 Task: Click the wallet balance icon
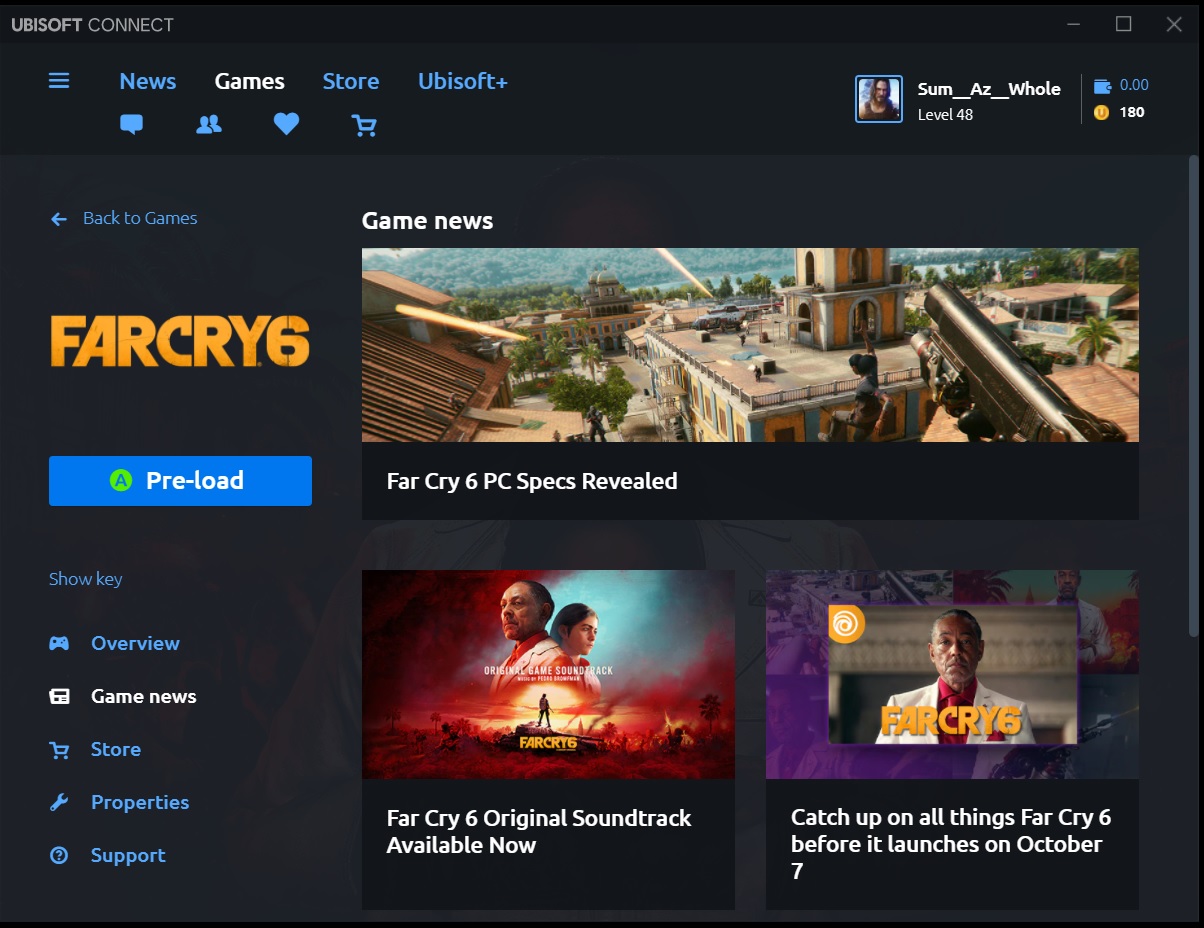(x=1102, y=86)
